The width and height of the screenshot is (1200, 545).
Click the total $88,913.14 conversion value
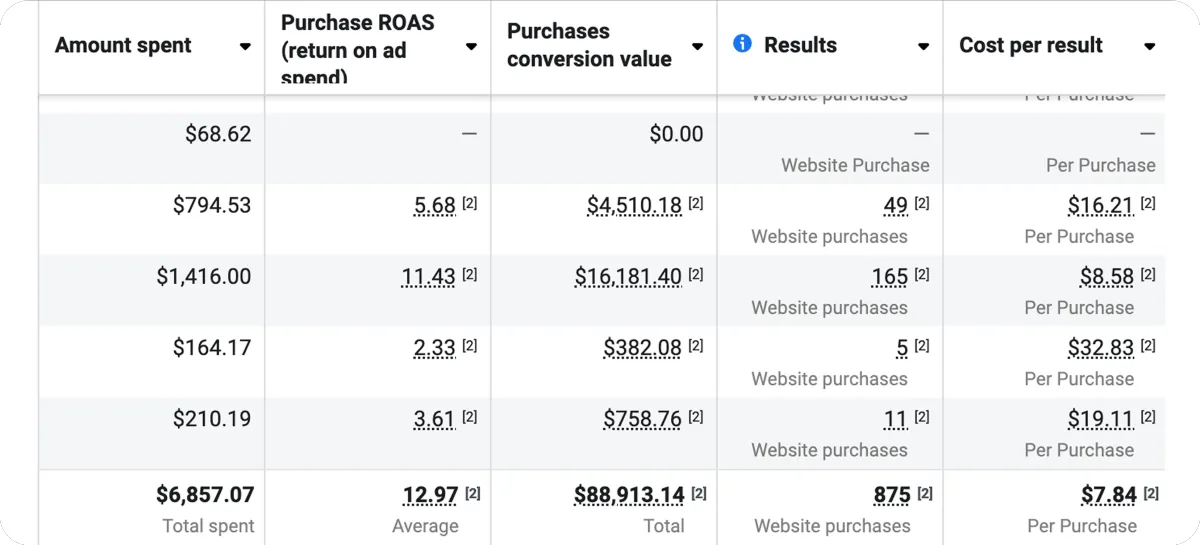(x=629, y=495)
